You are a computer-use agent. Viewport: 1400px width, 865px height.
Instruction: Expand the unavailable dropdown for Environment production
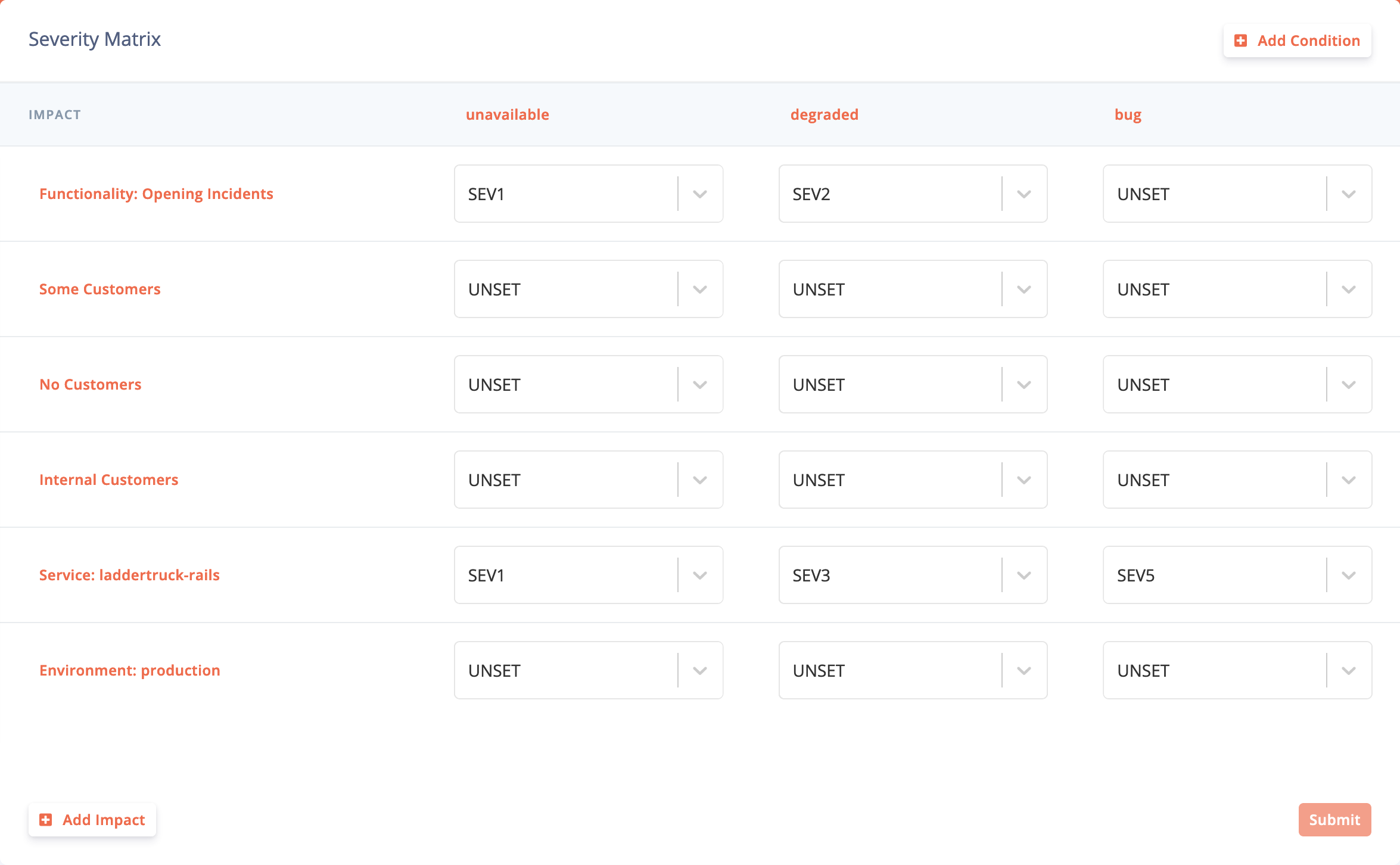(x=700, y=670)
